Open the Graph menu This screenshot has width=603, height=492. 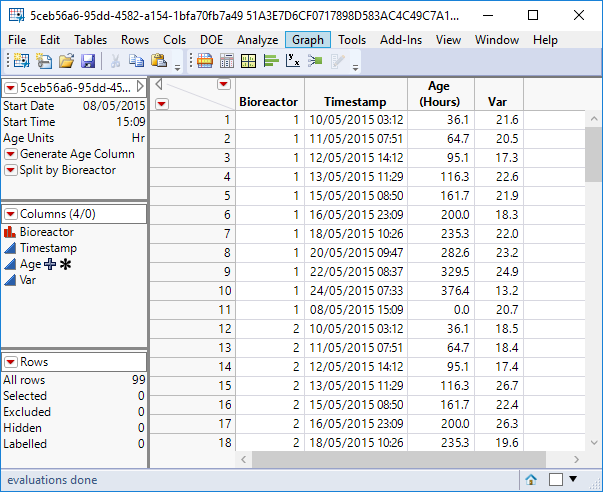[x=308, y=39]
